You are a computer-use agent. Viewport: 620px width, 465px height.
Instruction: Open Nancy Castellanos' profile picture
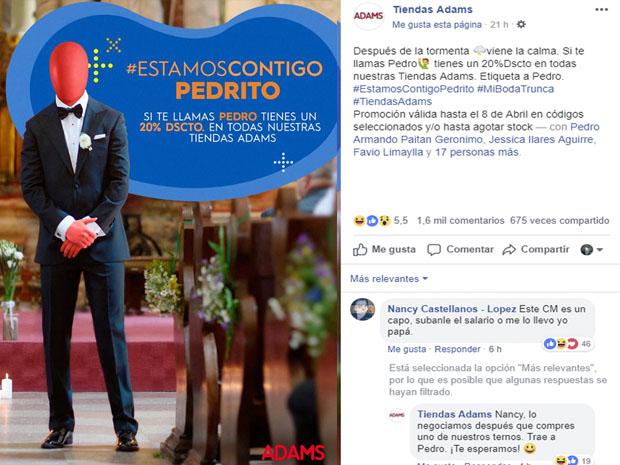pyautogui.click(x=363, y=309)
